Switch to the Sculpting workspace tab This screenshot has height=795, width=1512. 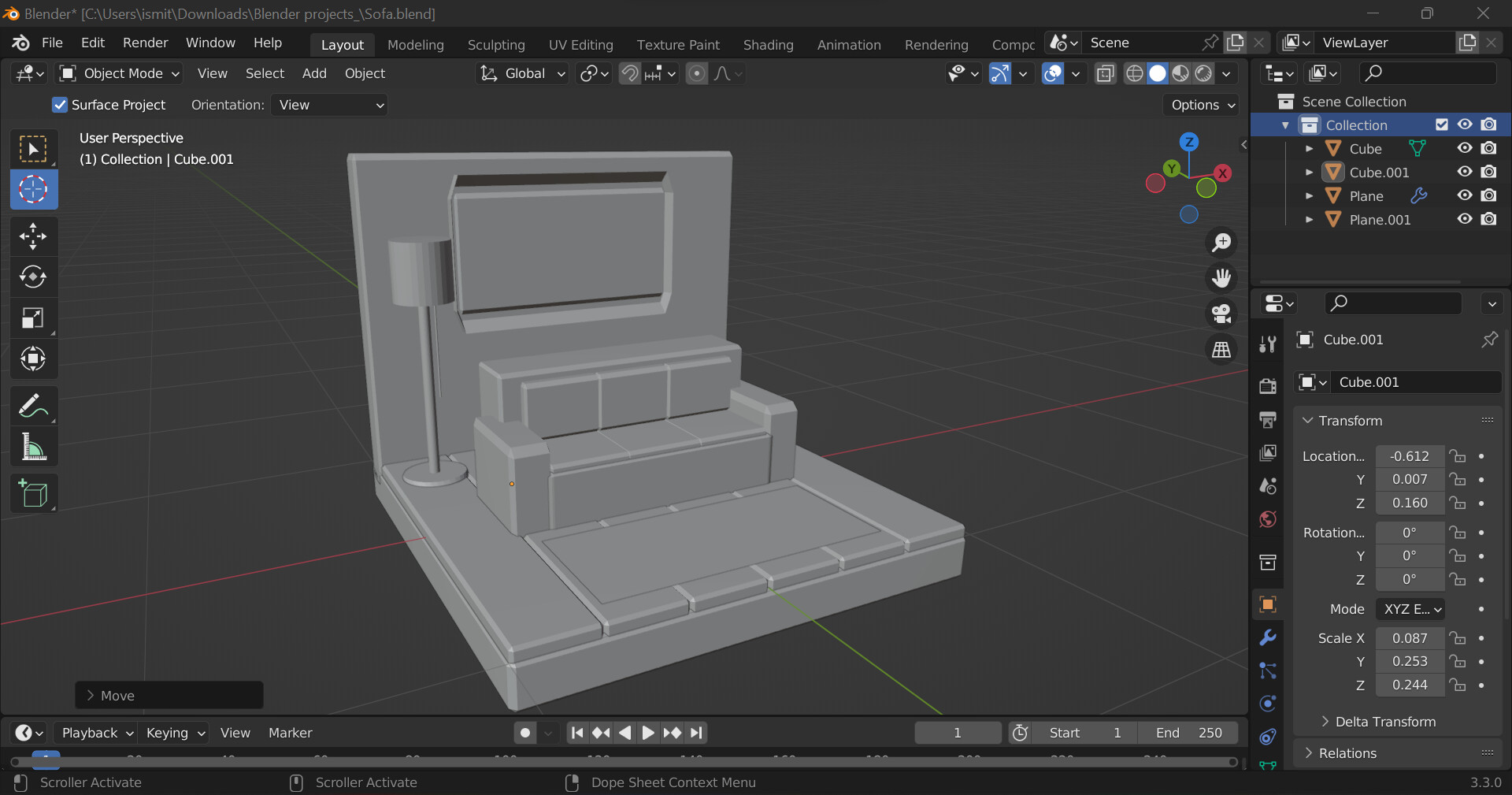click(x=495, y=45)
